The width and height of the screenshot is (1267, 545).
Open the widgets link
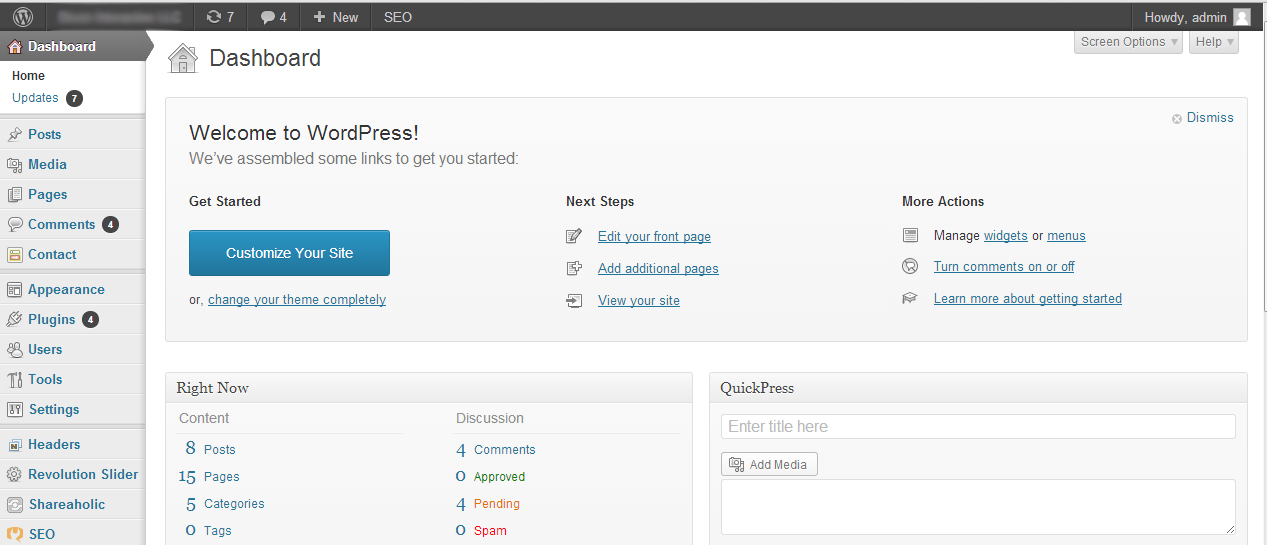(1006, 236)
